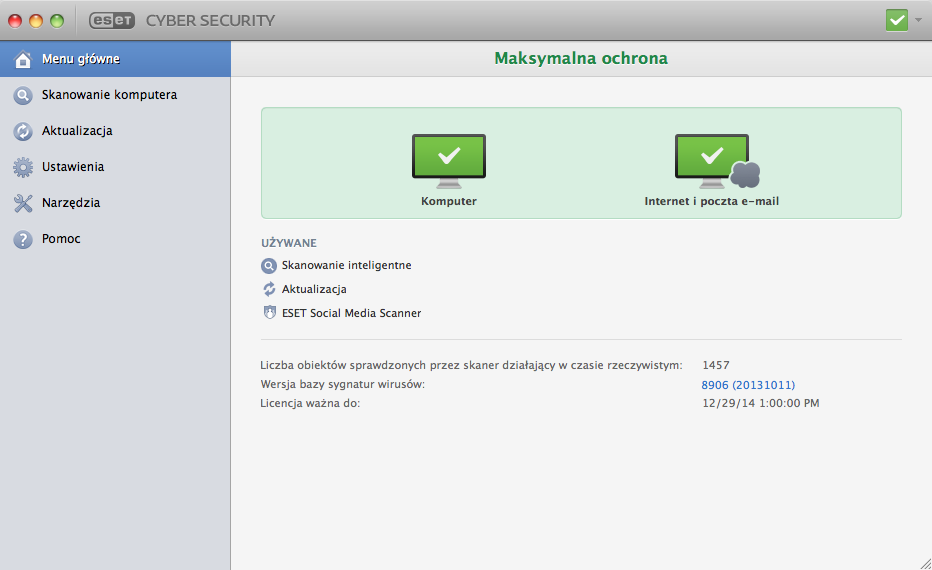Click the Maksymalna ochrona heading
932x570 pixels.
(581, 58)
